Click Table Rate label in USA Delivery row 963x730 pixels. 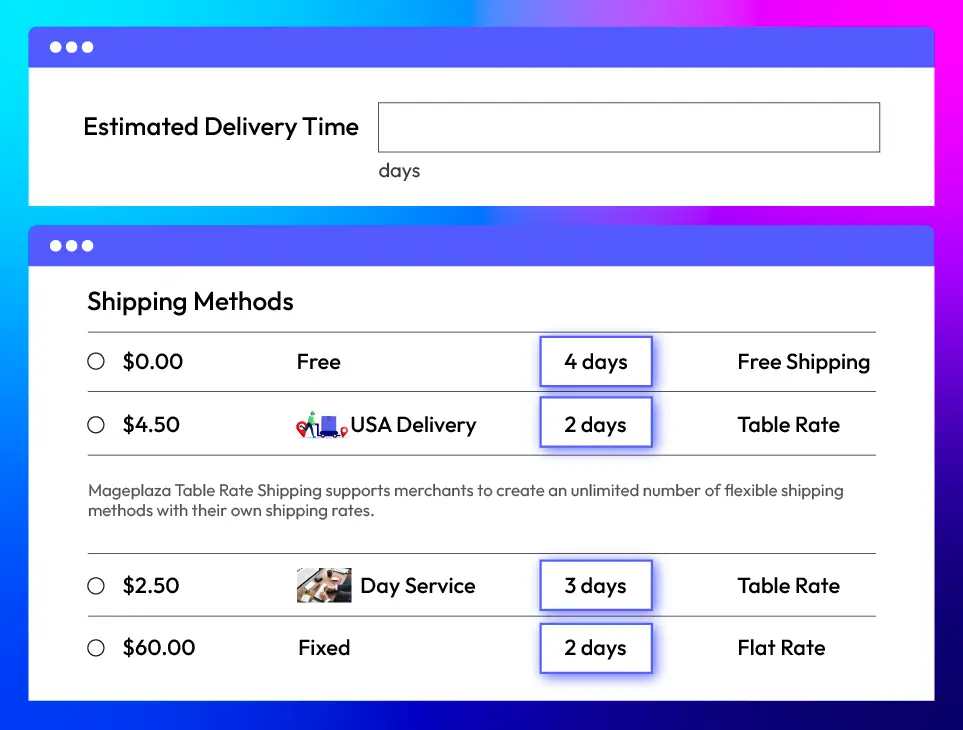click(789, 425)
